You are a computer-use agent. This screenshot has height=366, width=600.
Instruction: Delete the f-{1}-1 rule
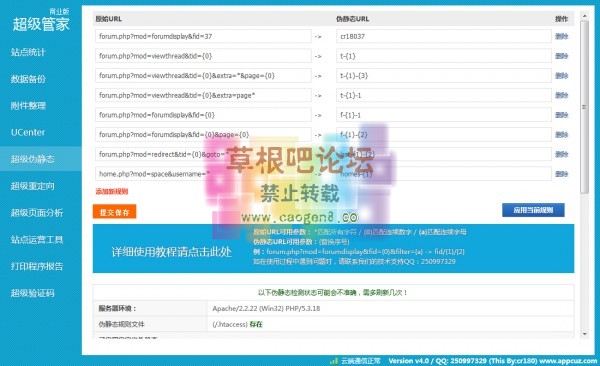561,115
